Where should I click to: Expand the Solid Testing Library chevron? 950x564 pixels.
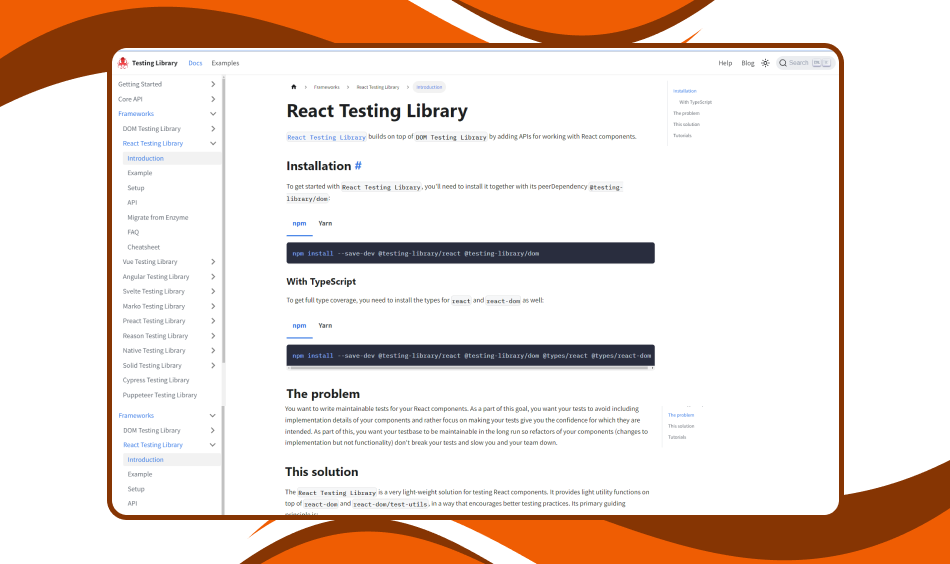tap(213, 365)
